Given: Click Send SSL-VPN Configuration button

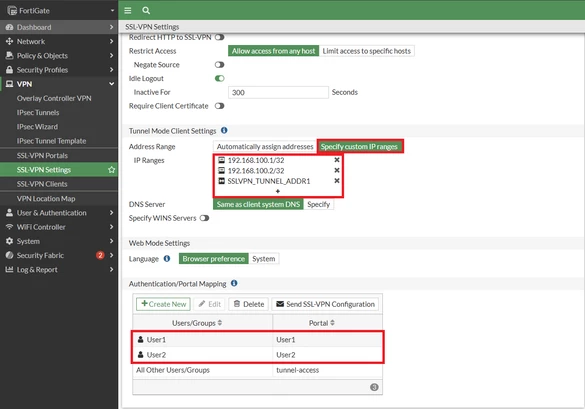Looking at the screenshot, I should click(325, 304).
